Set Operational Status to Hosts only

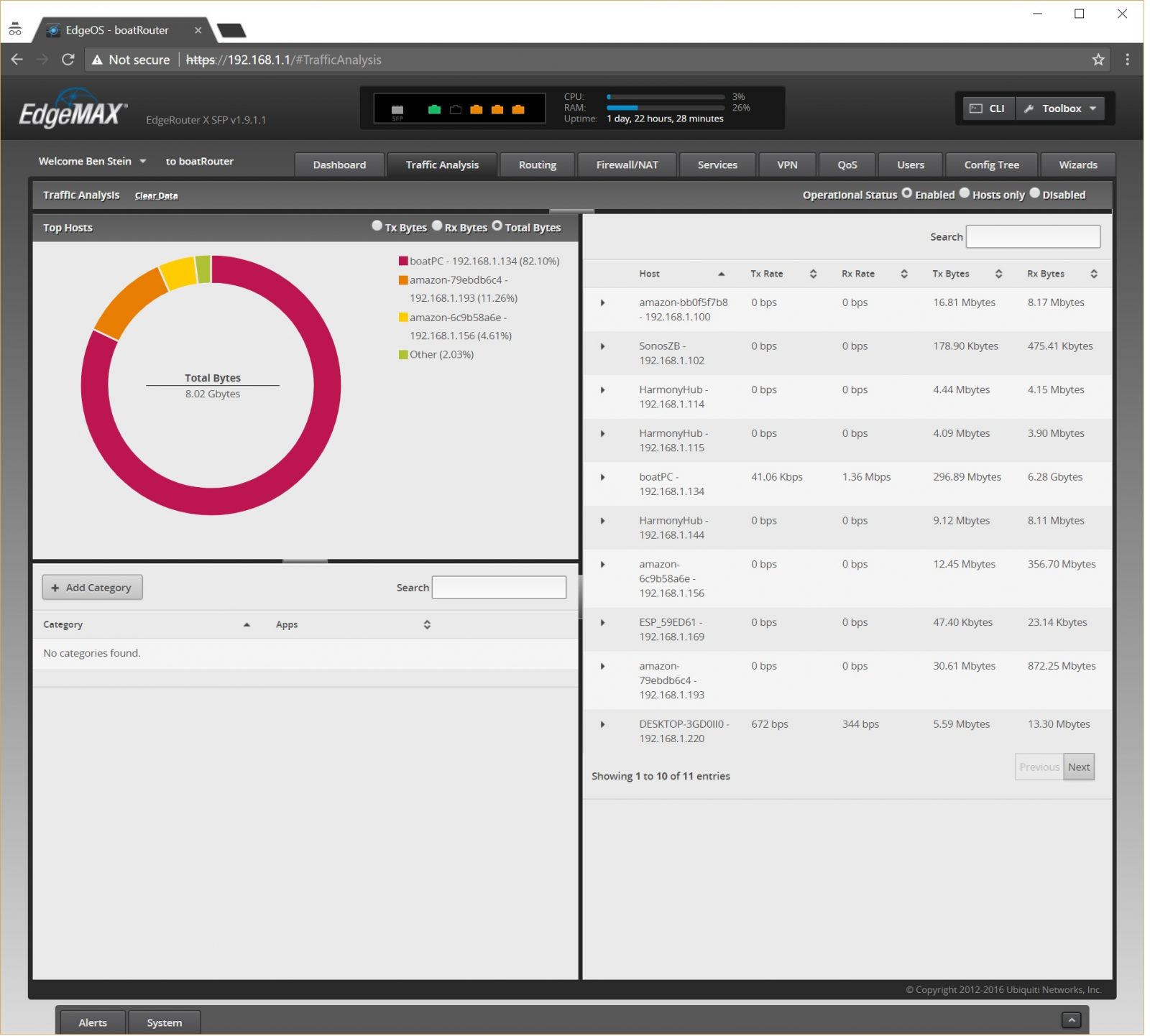(x=965, y=193)
